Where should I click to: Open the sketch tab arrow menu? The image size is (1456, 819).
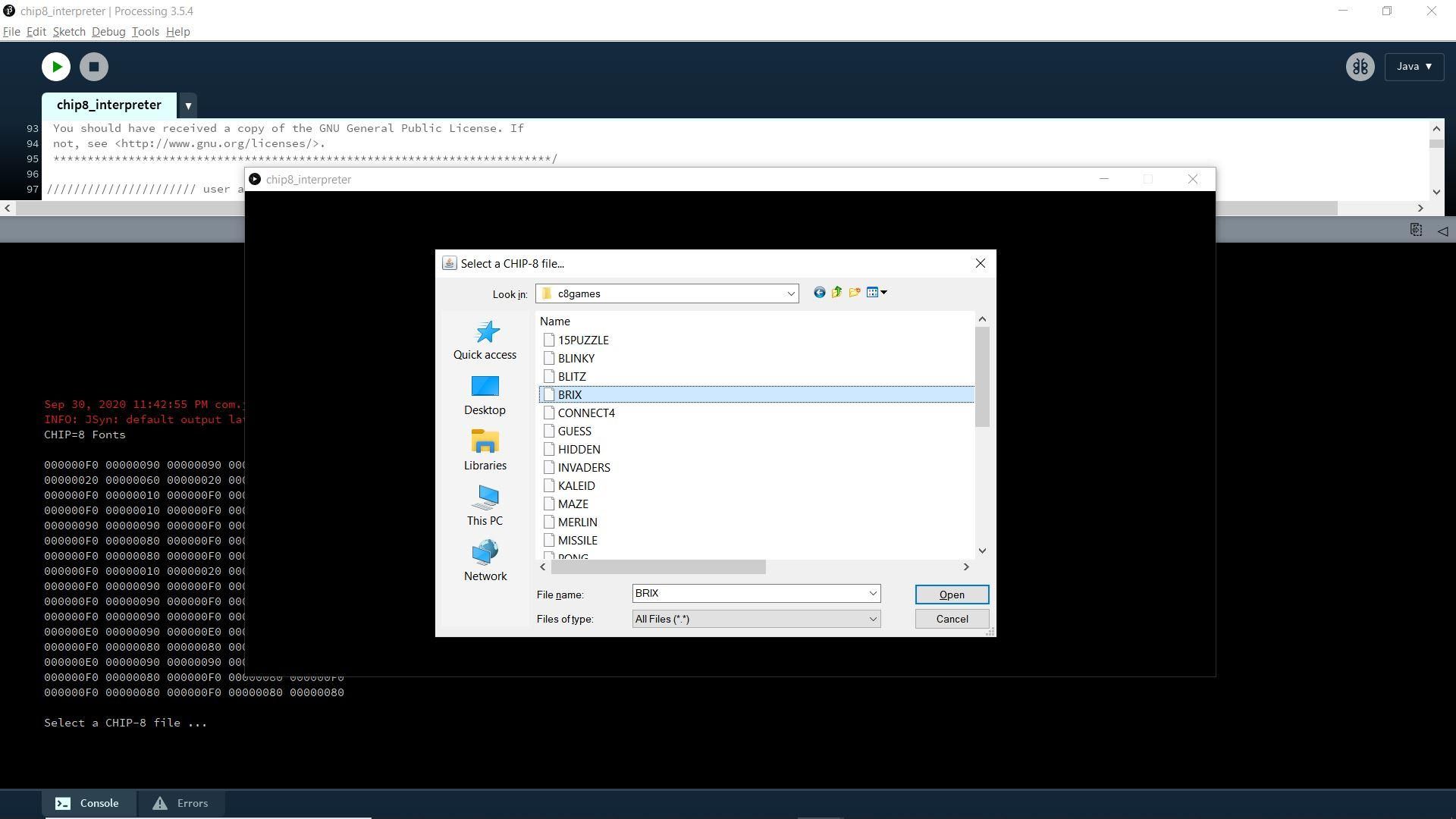click(x=188, y=105)
